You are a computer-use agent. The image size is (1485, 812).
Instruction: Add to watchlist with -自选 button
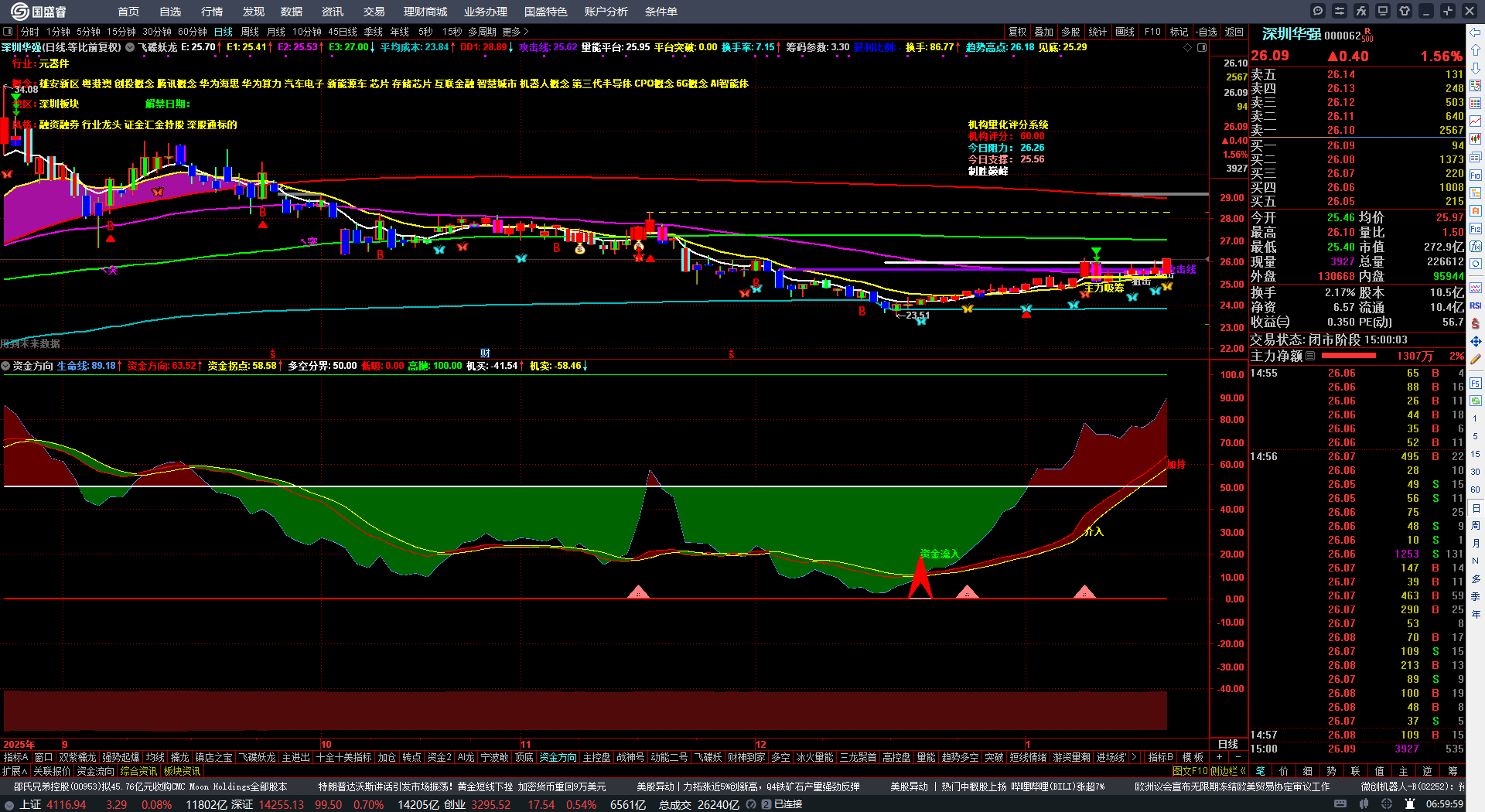(x=1207, y=32)
